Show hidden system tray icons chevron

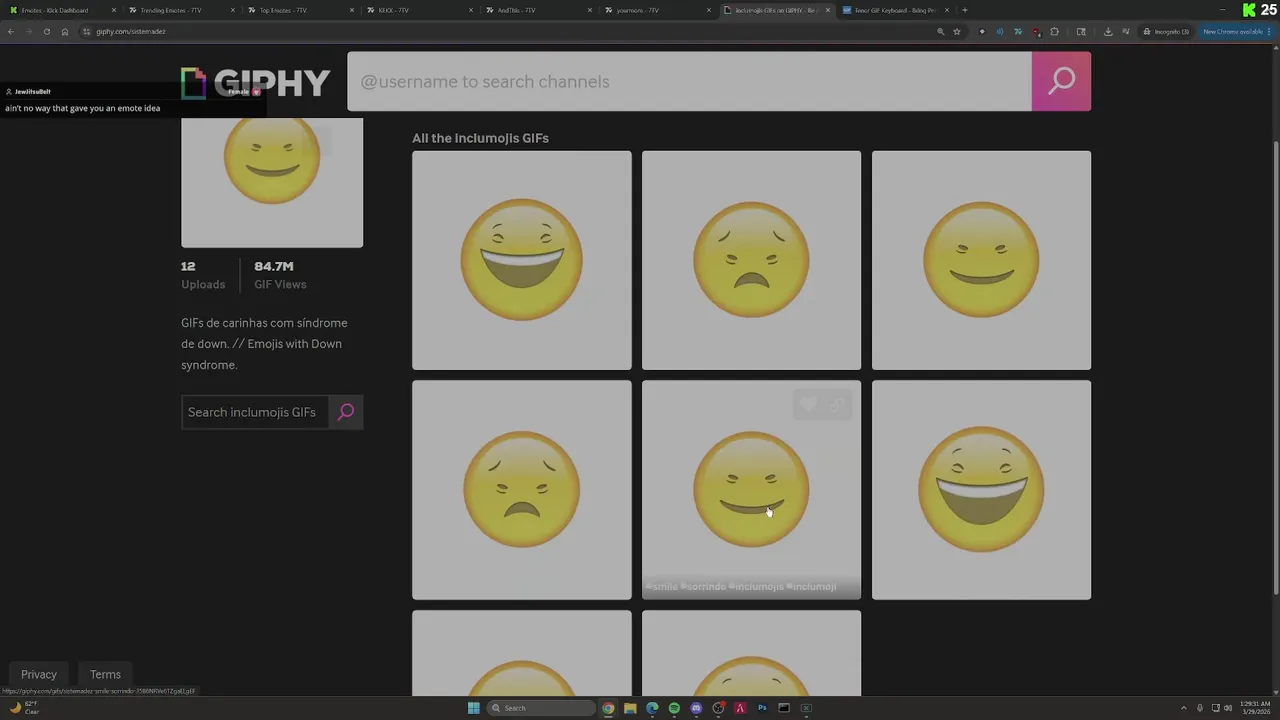coord(1184,708)
